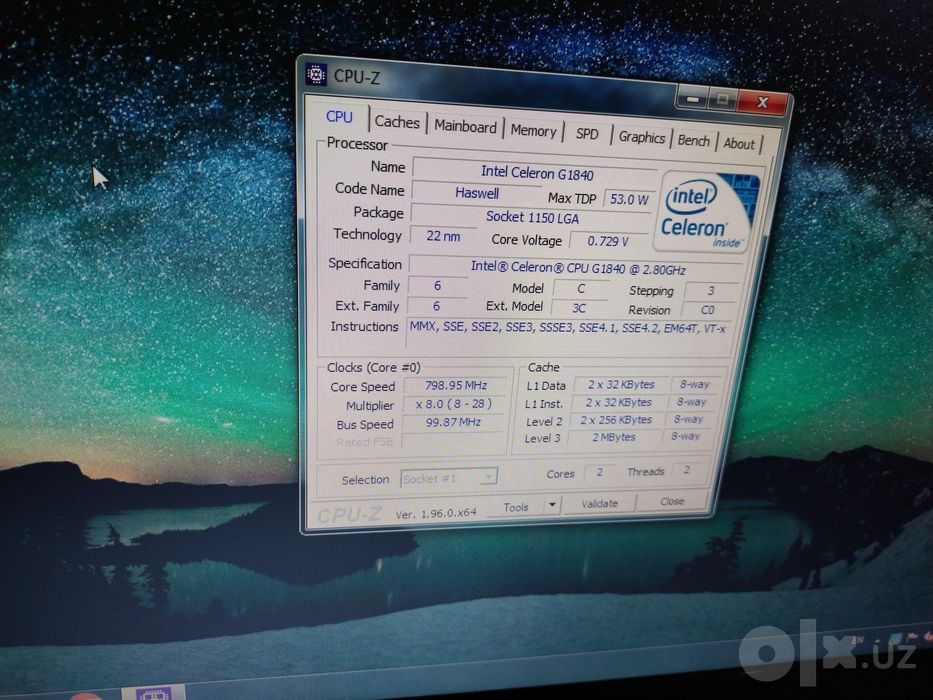This screenshot has height=700, width=933.
Task: Switch to the CPU tab
Action: (x=339, y=117)
